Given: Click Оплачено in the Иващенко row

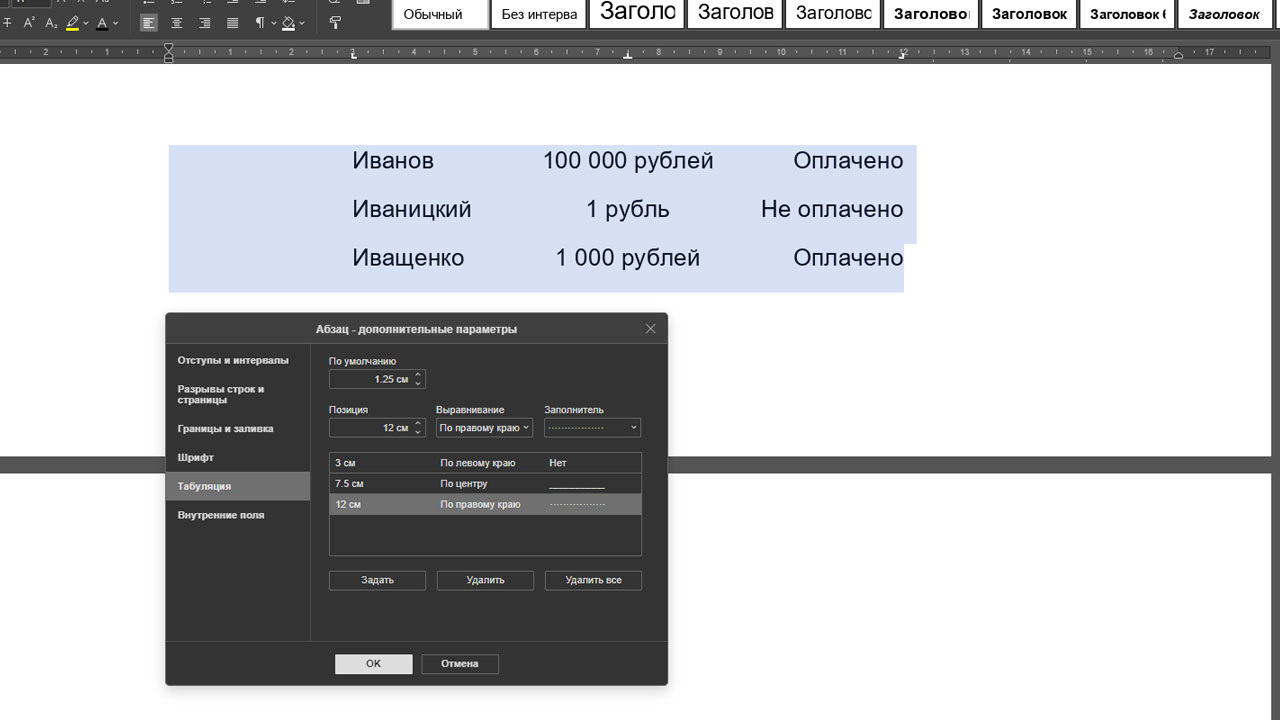Looking at the screenshot, I should tap(848, 258).
